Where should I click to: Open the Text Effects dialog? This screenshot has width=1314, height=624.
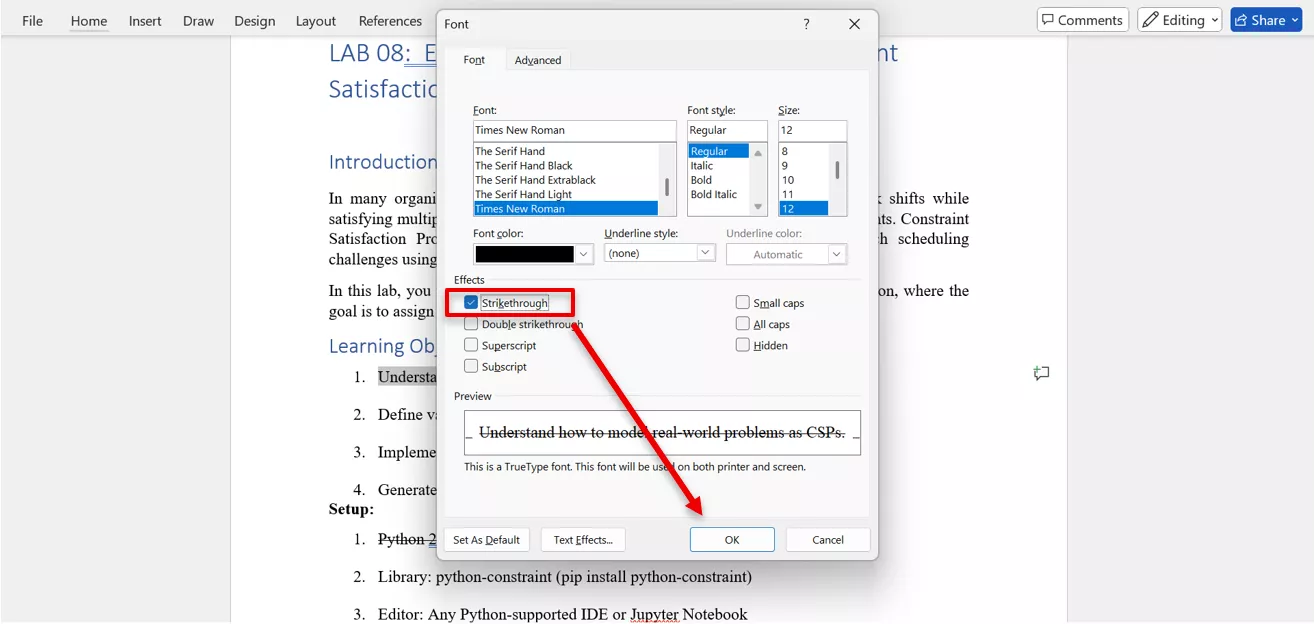click(x=583, y=539)
